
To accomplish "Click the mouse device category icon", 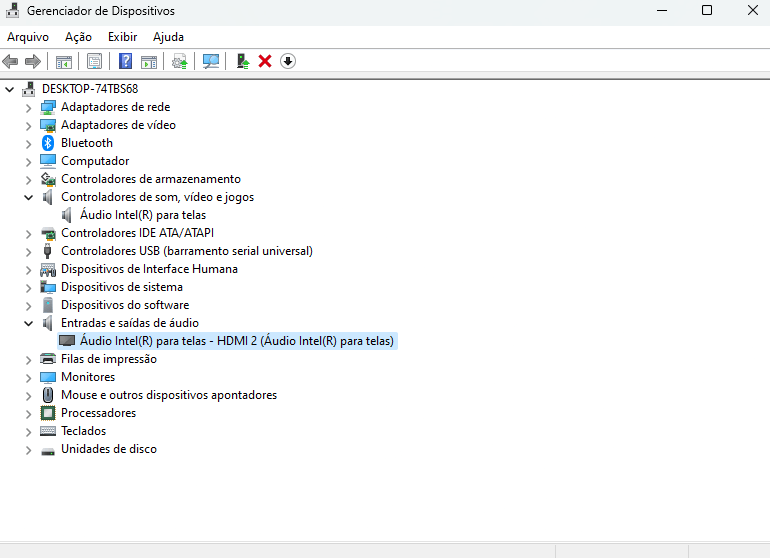I will point(48,395).
